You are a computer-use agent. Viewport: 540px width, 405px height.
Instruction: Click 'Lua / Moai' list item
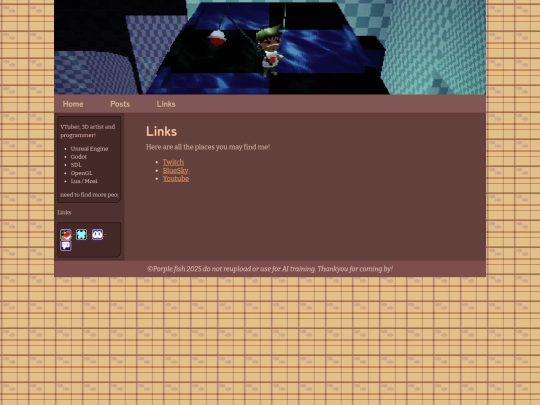pyautogui.click(x=84, y=181)
